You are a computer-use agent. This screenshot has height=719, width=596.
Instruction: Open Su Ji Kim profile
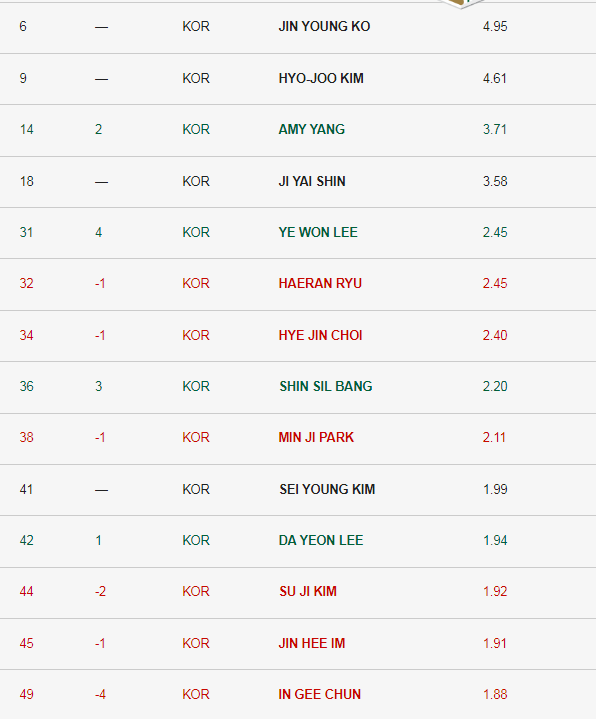pyautogui.click(x=308, y=592)
